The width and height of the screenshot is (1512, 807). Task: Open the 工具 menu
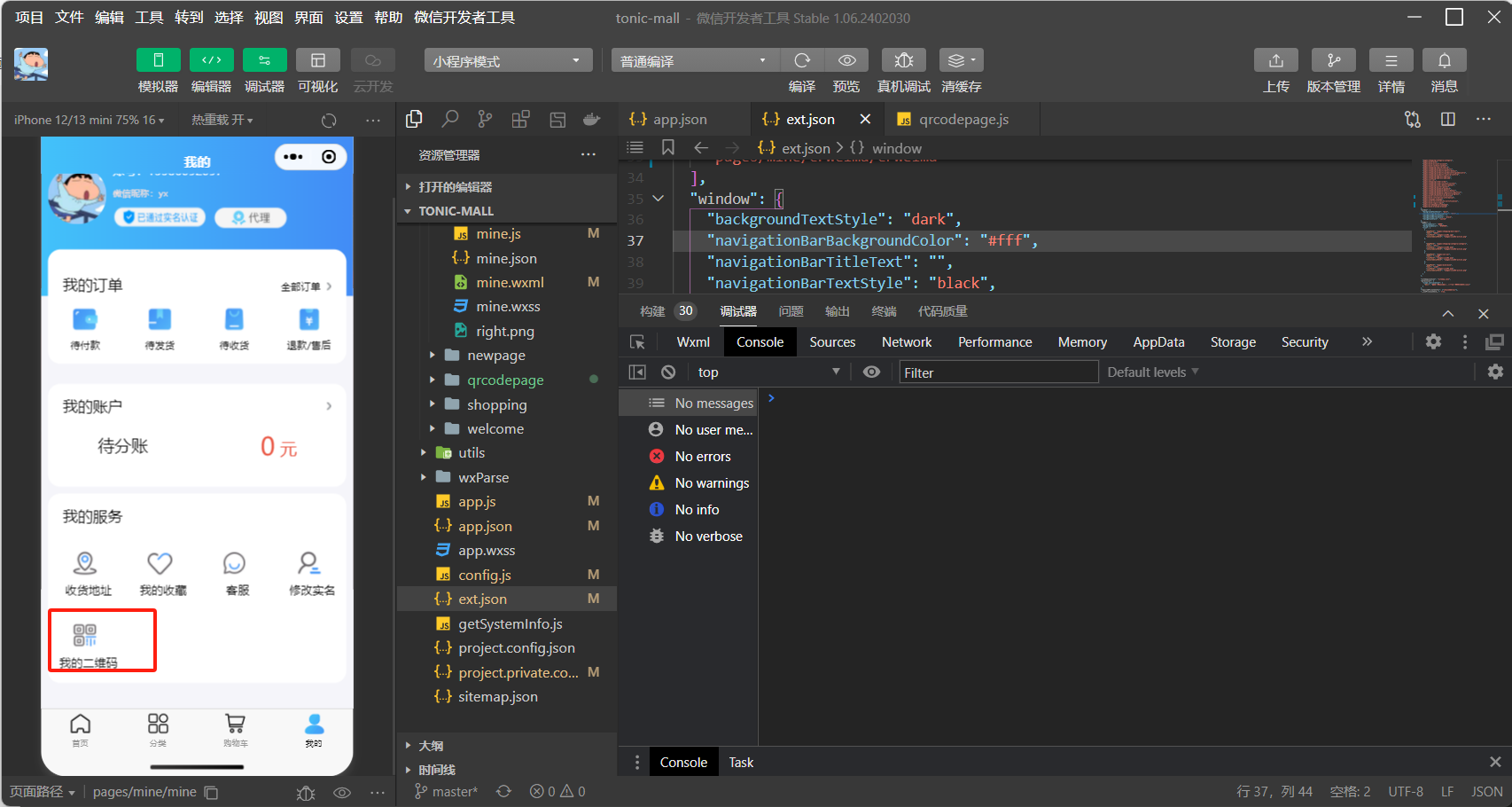click(x=148, y=17)
